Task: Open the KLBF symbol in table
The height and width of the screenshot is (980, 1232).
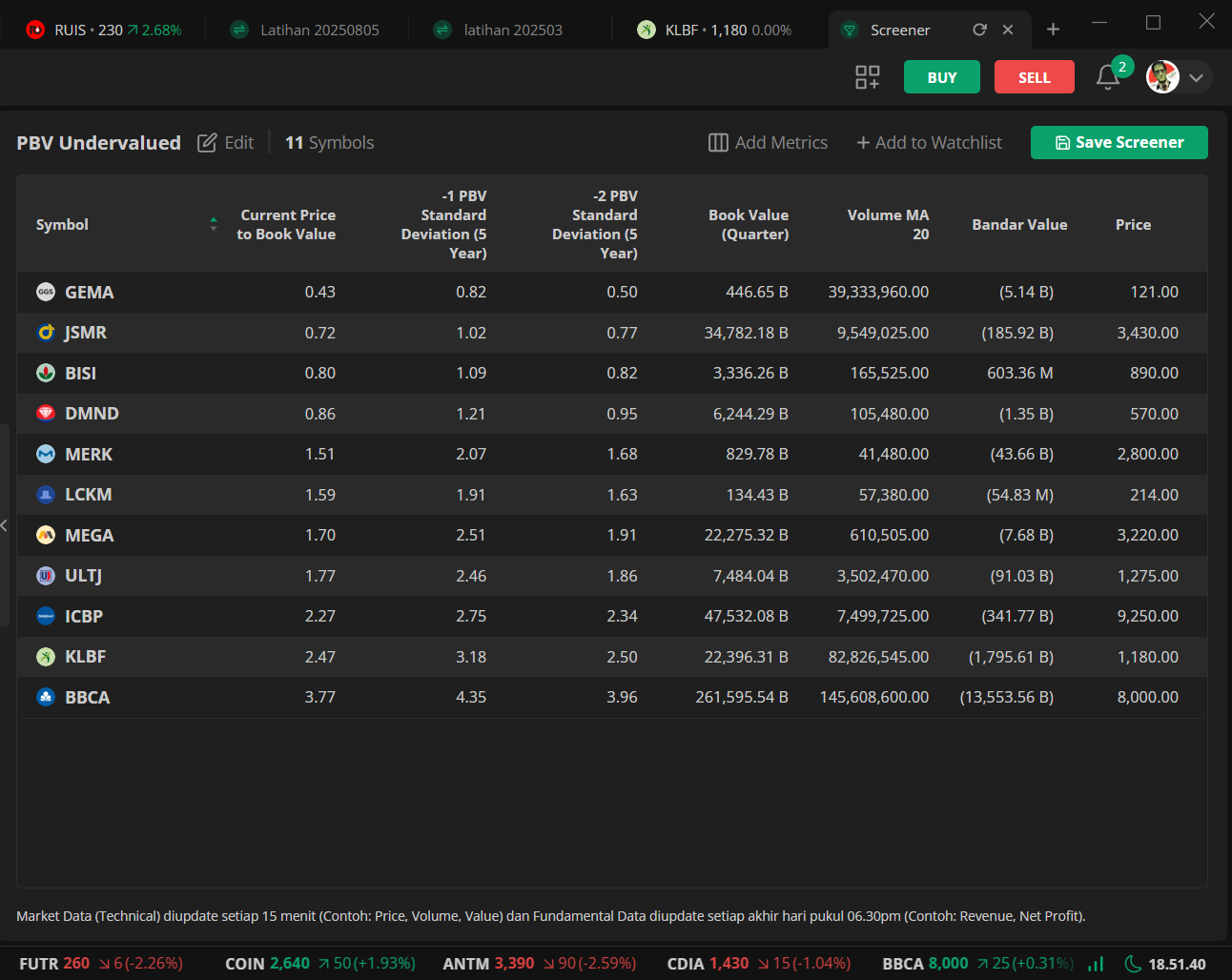Action: tap(86, 657)
